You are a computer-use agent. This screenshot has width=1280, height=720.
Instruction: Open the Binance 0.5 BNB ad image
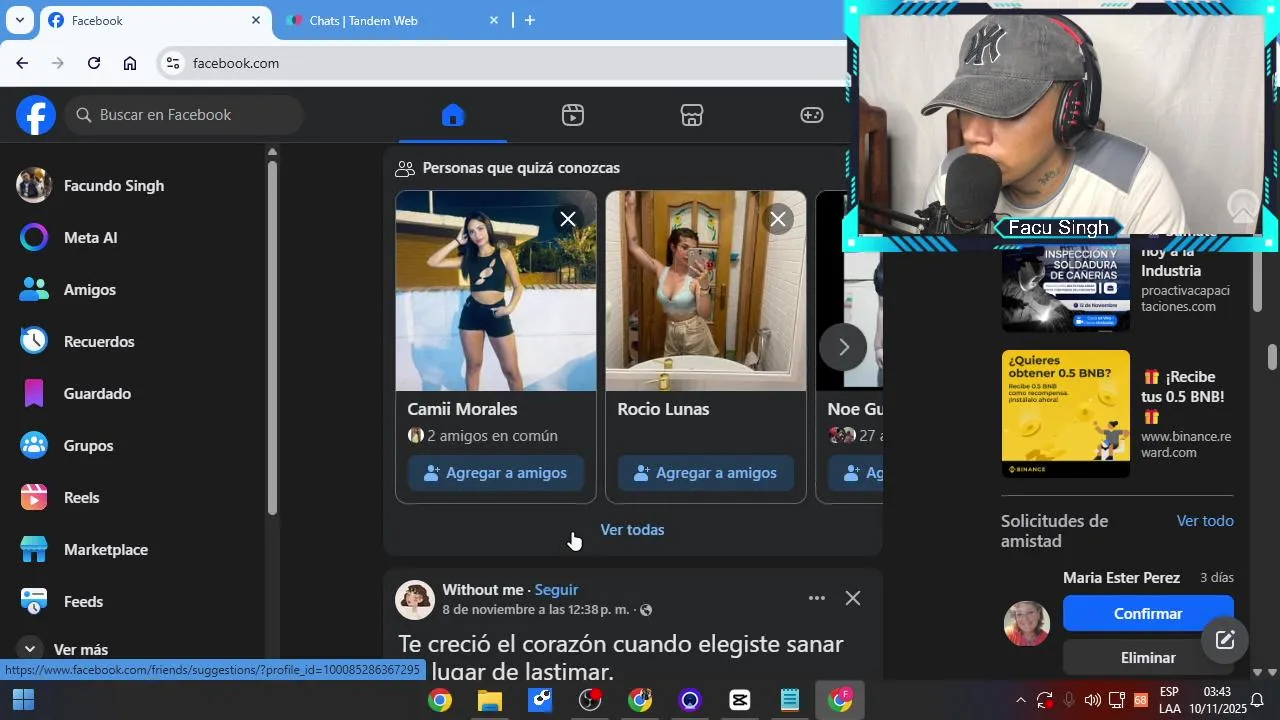pos(1066,413)
